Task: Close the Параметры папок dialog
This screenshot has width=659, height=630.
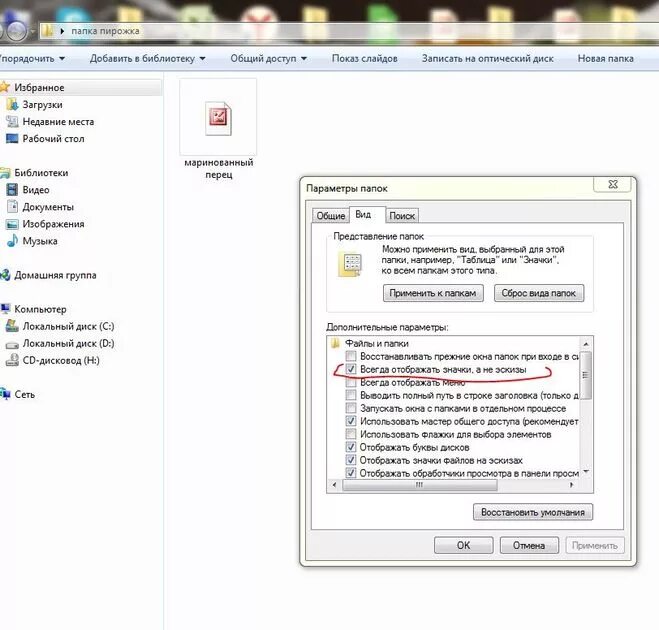Action: (612, 184)
